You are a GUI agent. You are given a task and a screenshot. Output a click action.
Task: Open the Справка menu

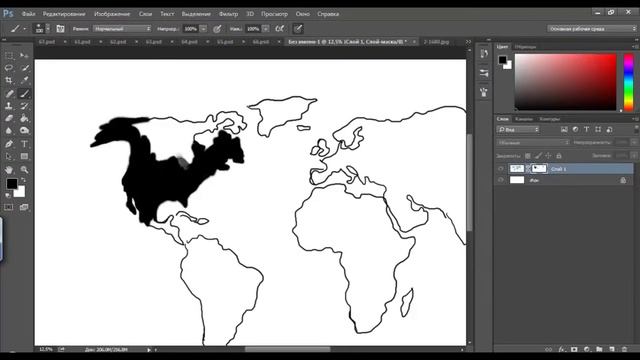click(x=328, y=14)
